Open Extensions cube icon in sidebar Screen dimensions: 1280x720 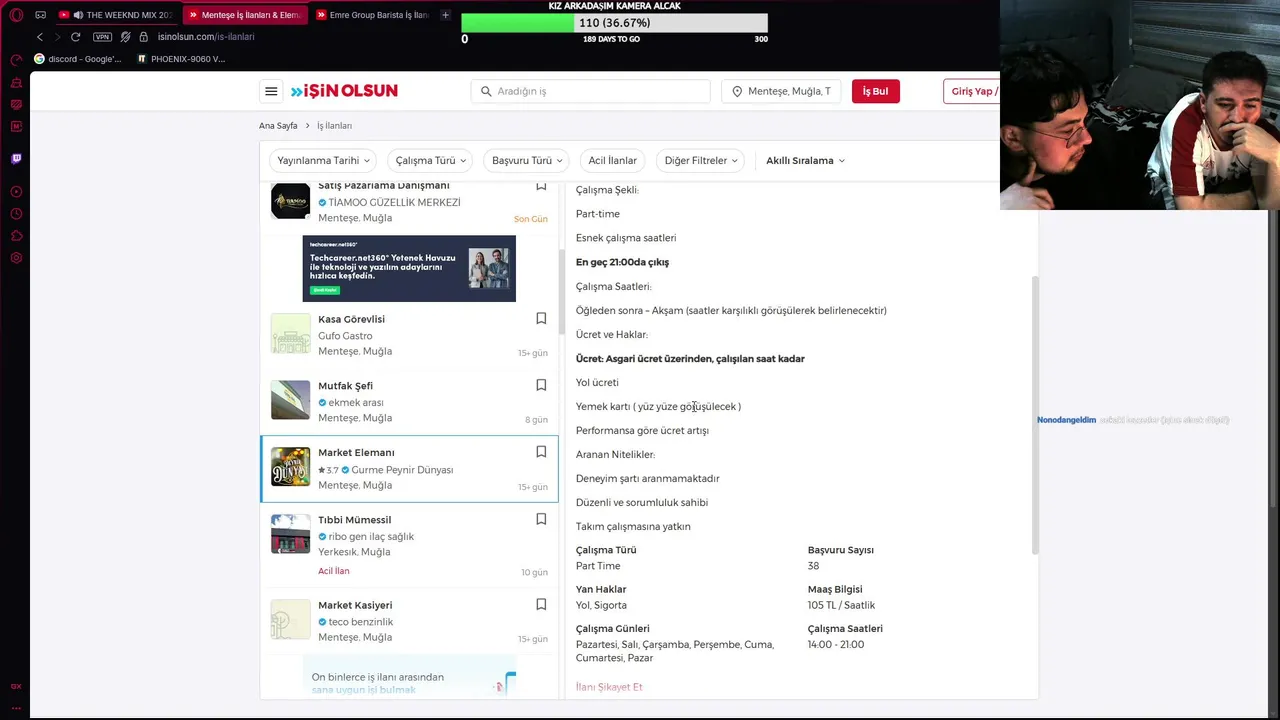[x=16, y=236]
